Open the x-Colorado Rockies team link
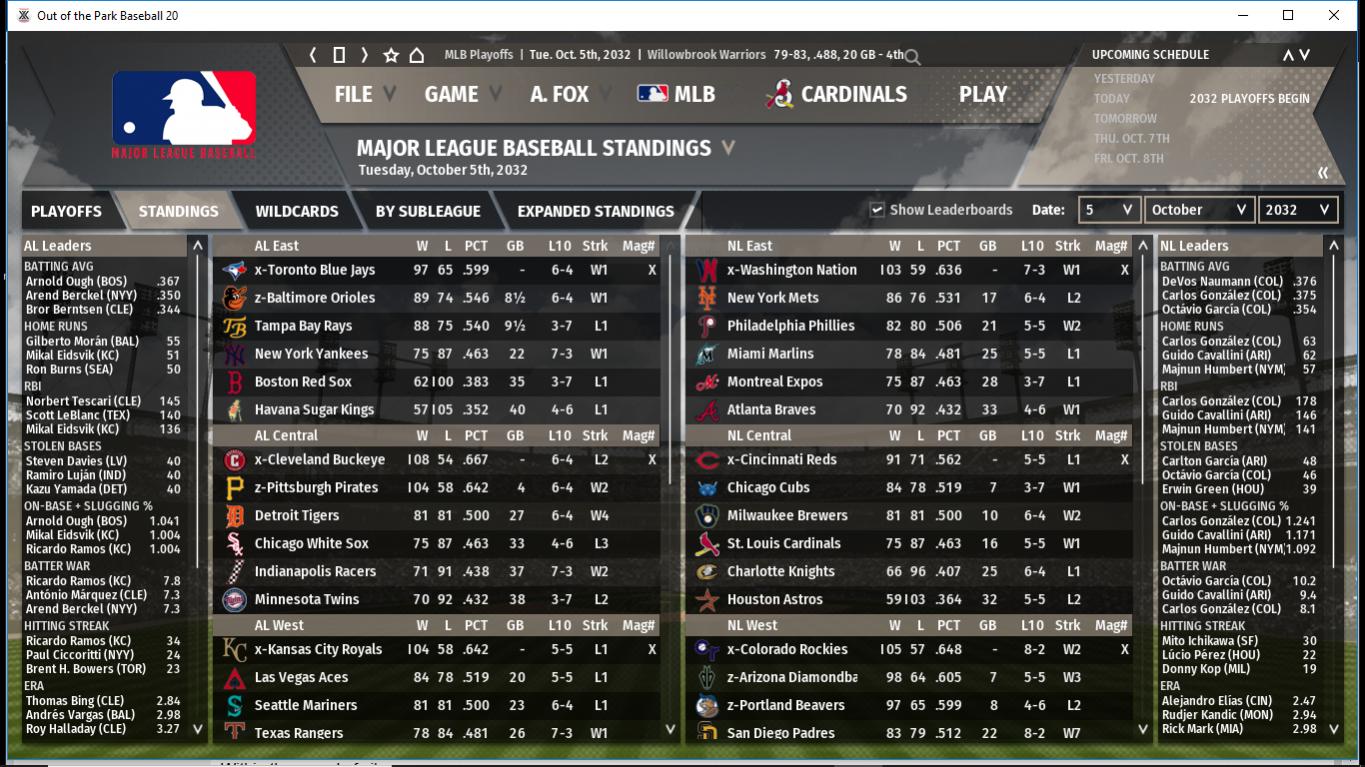Screen dimensions: 1365x767 coord(787,650)
